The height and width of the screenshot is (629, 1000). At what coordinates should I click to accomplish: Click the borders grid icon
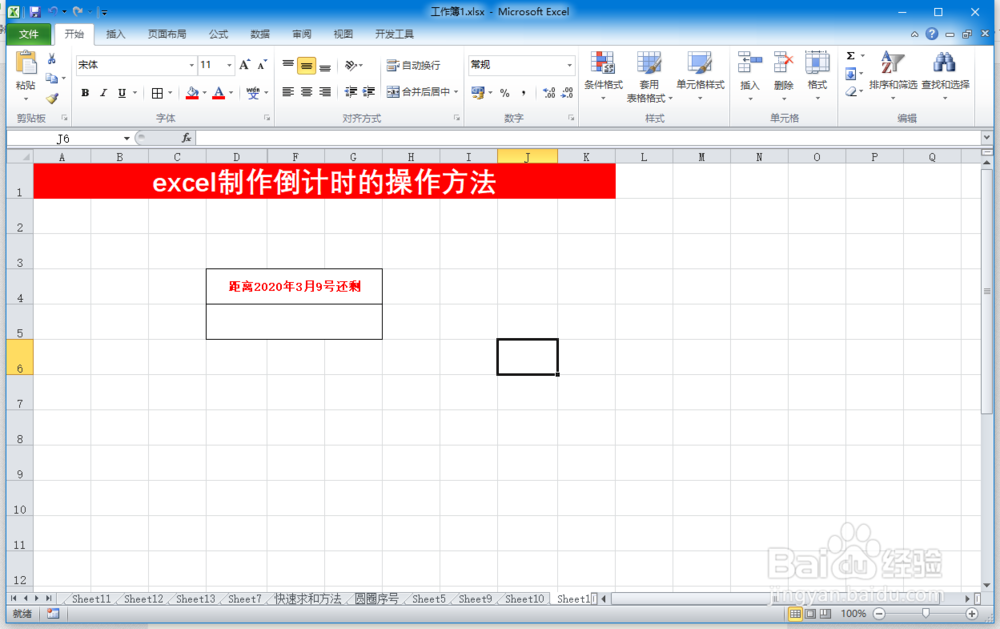coord(158,93)
